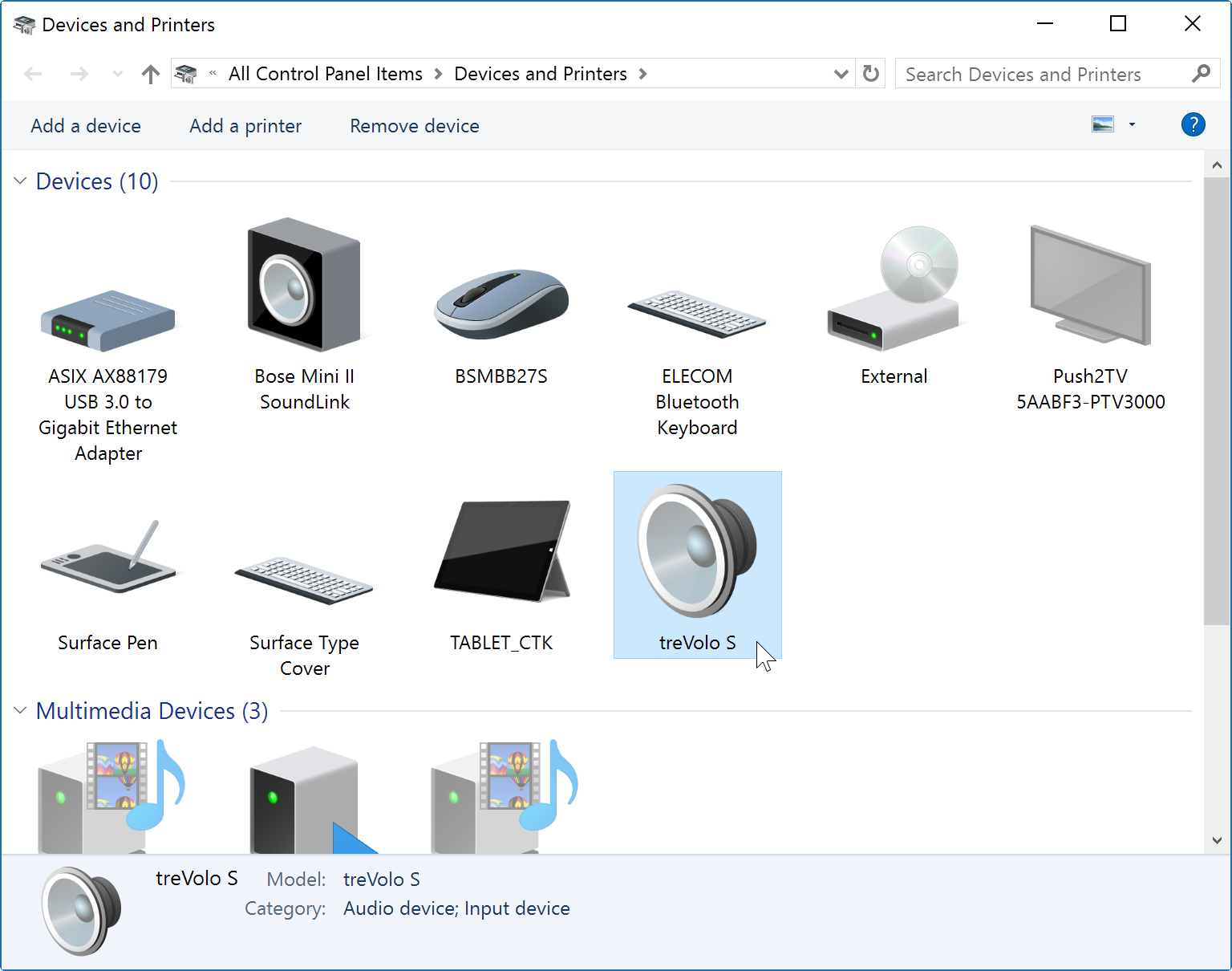
Task: Click the Category value Audio device; Input device
Action: coord(456,908)
